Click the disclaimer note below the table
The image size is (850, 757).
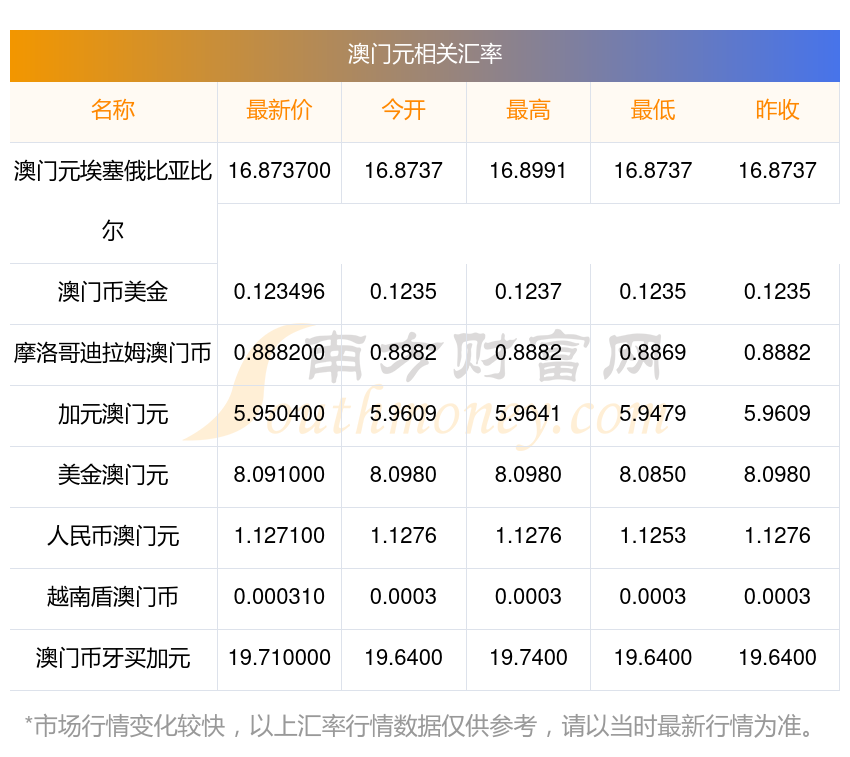419,727
